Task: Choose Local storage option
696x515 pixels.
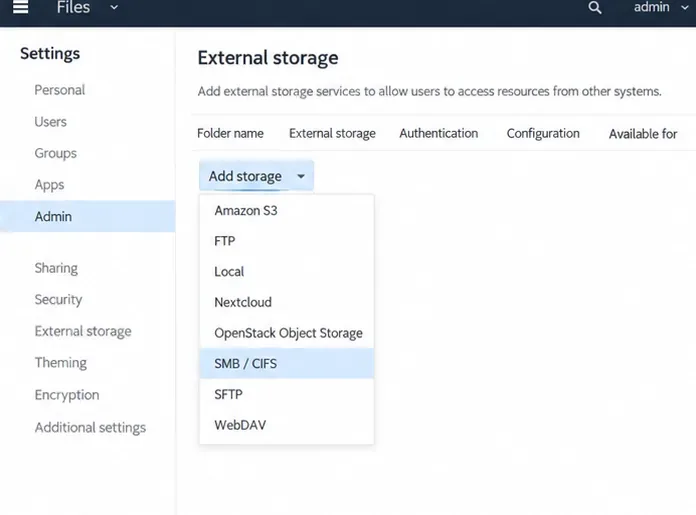Action: [287, 272]
